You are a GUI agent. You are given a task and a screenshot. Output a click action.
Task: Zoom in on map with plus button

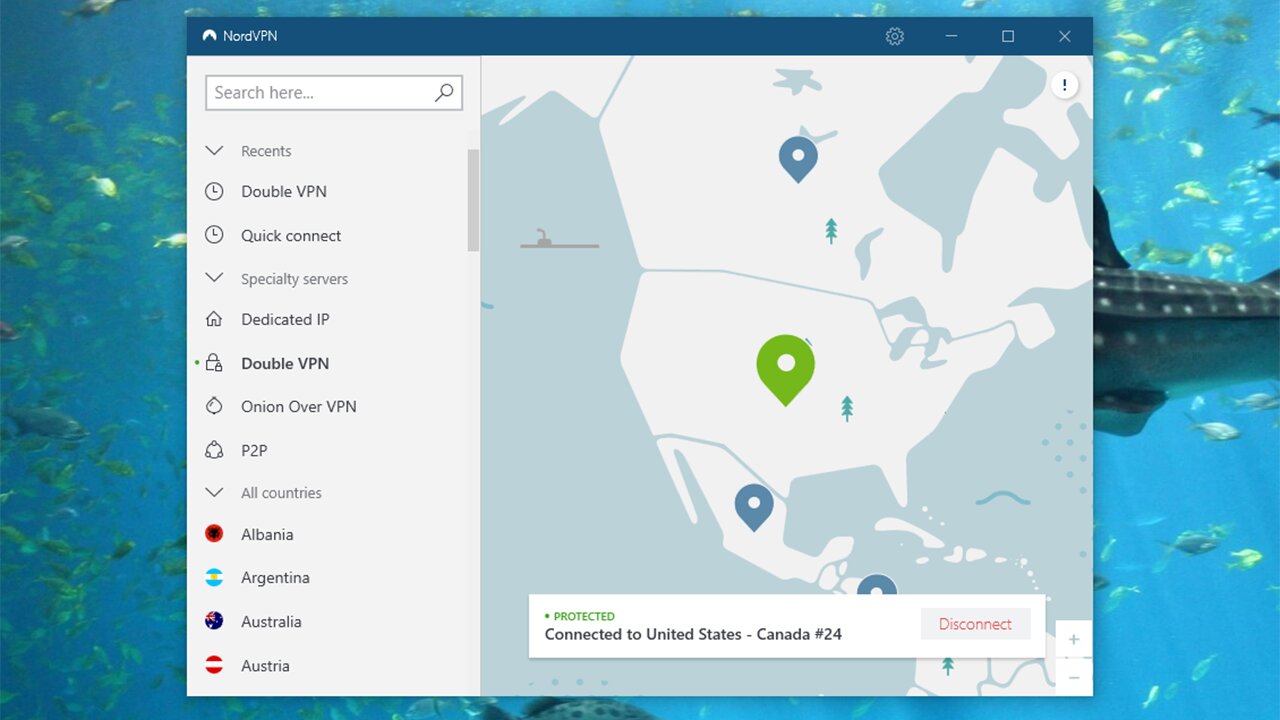(1074, 639)
